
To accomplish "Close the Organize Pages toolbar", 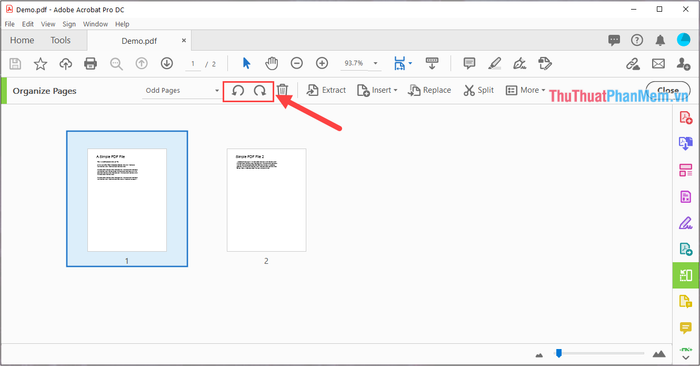I will tap(668, 90).
